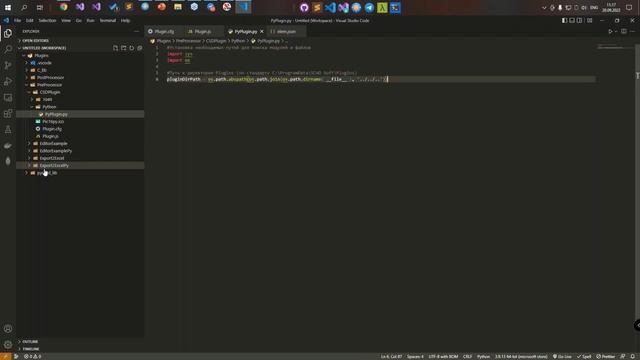Open the Terminal menu
The height and width of the screenshot is (360, 640).
[108, 20]
